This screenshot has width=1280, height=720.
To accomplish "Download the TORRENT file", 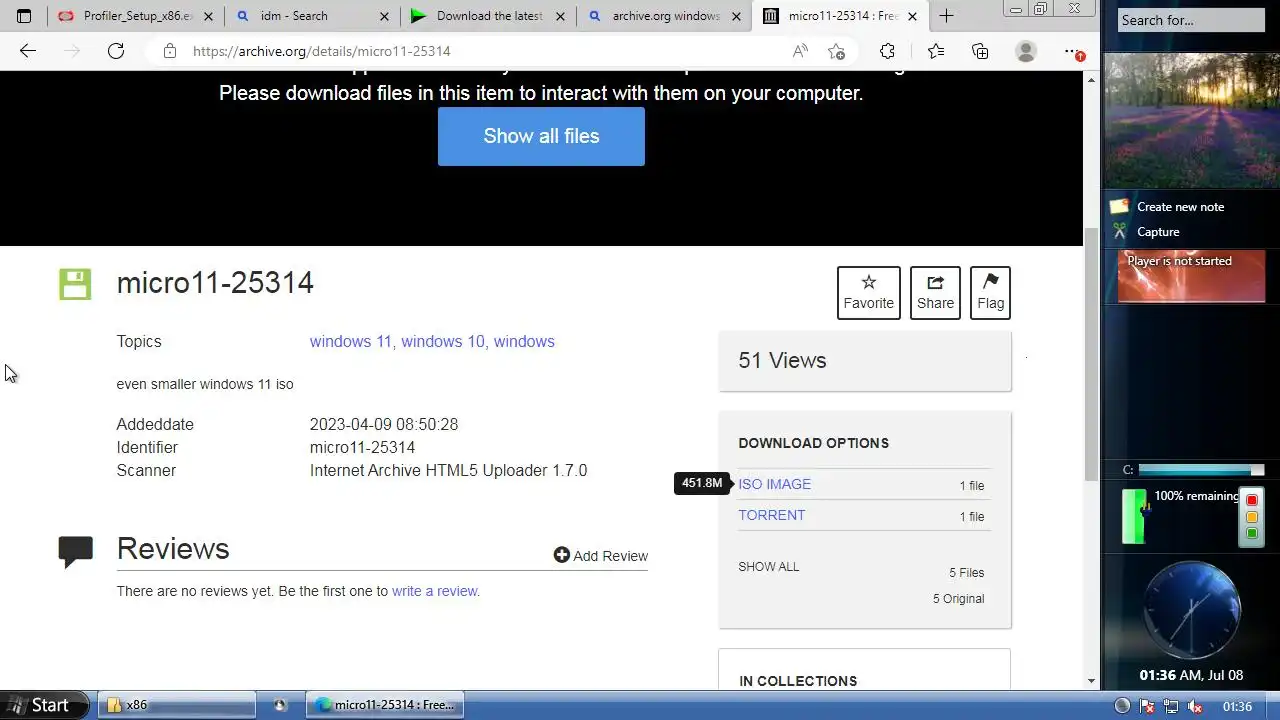I will pyautogui.click(x=772, y=515).
